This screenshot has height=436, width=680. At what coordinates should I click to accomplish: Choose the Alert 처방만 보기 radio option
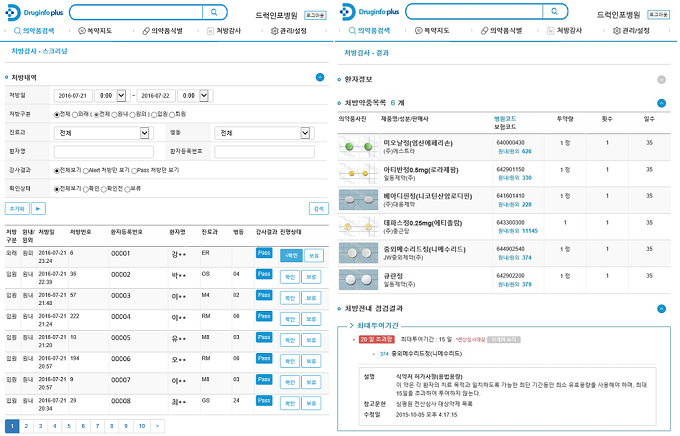[x=87, y=170]
